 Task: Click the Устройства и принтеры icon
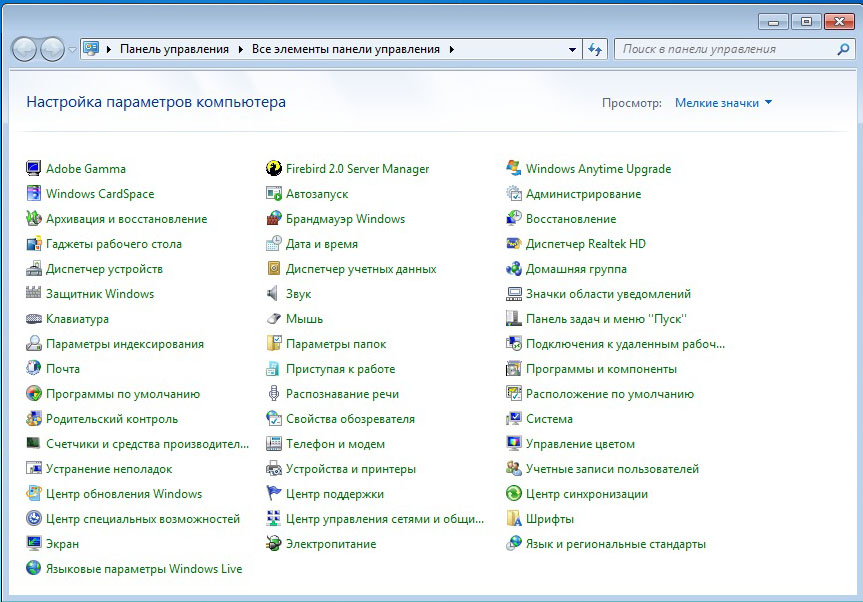click(274, 468)
